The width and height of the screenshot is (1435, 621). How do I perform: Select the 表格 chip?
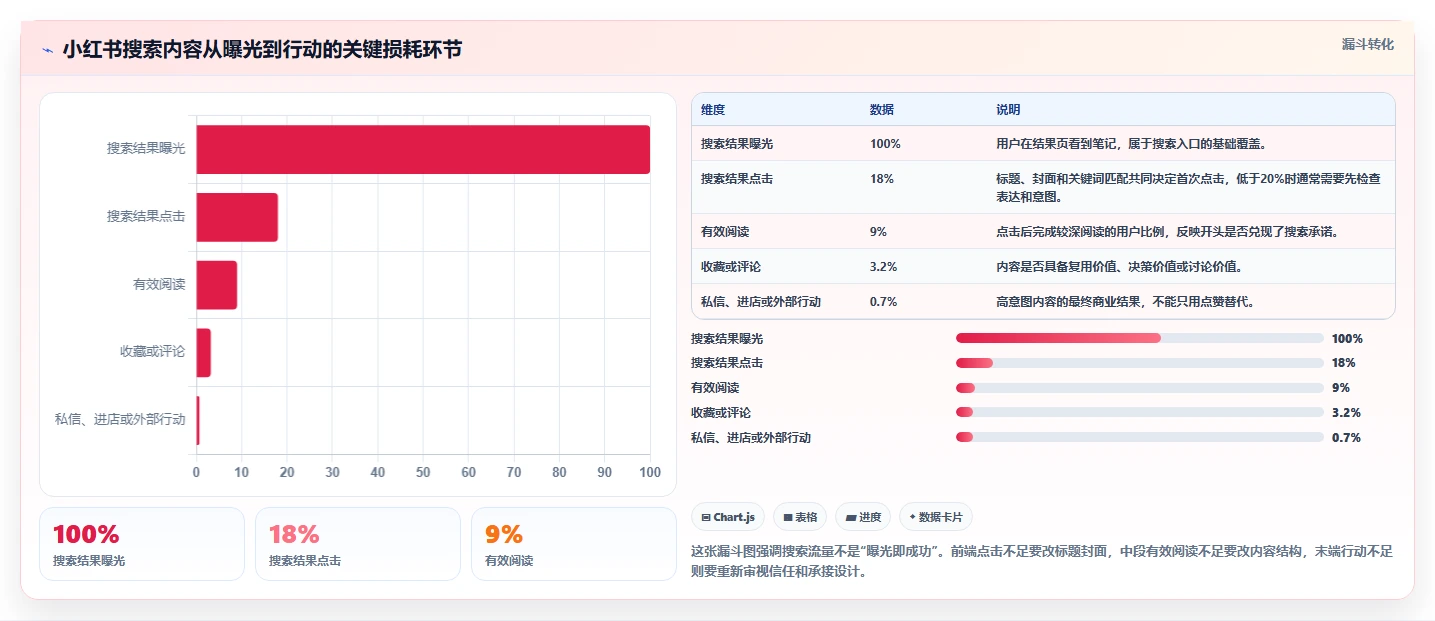tap(800, 517)
